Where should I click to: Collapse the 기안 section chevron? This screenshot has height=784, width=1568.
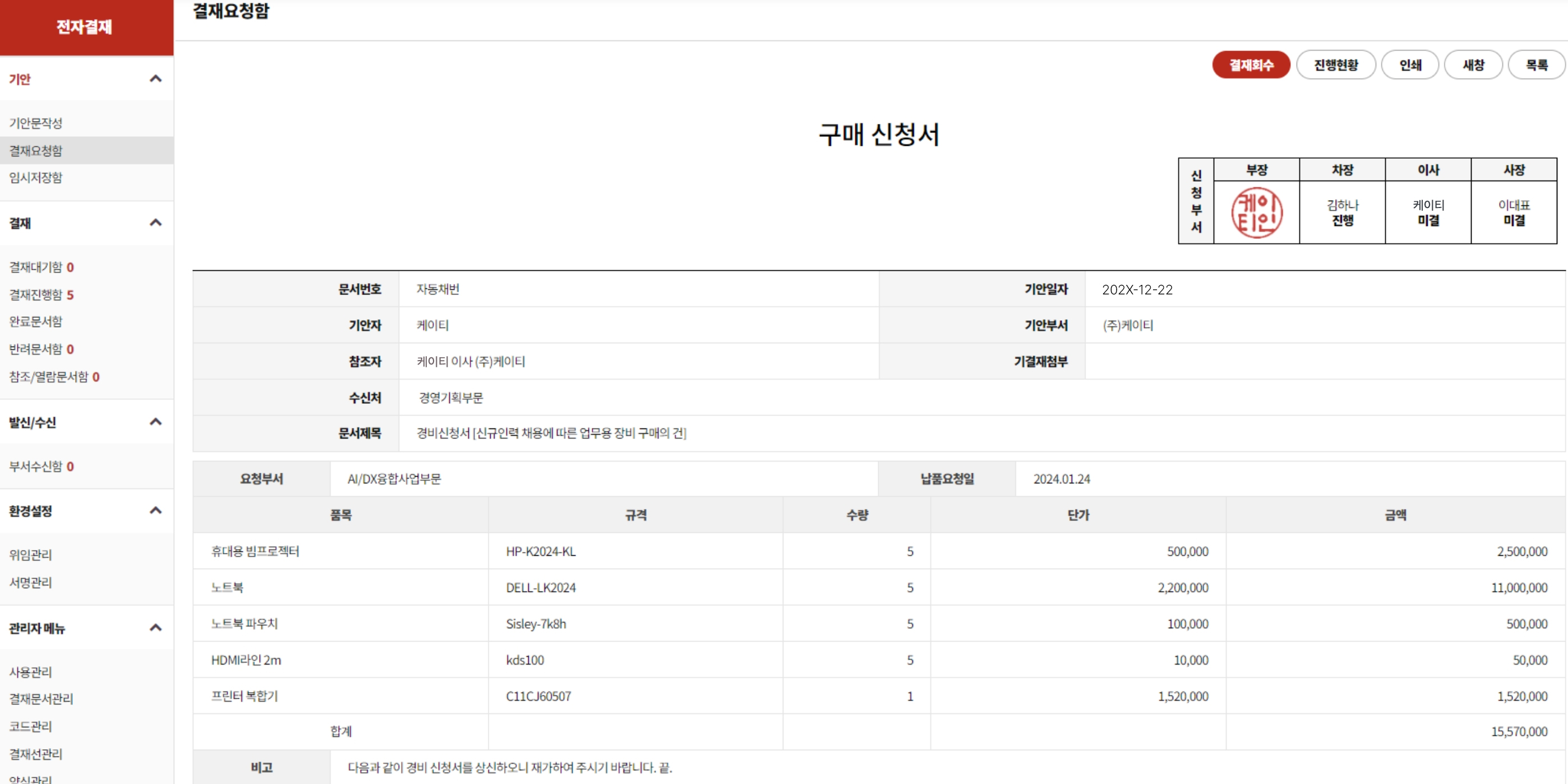tap(156, 79)
